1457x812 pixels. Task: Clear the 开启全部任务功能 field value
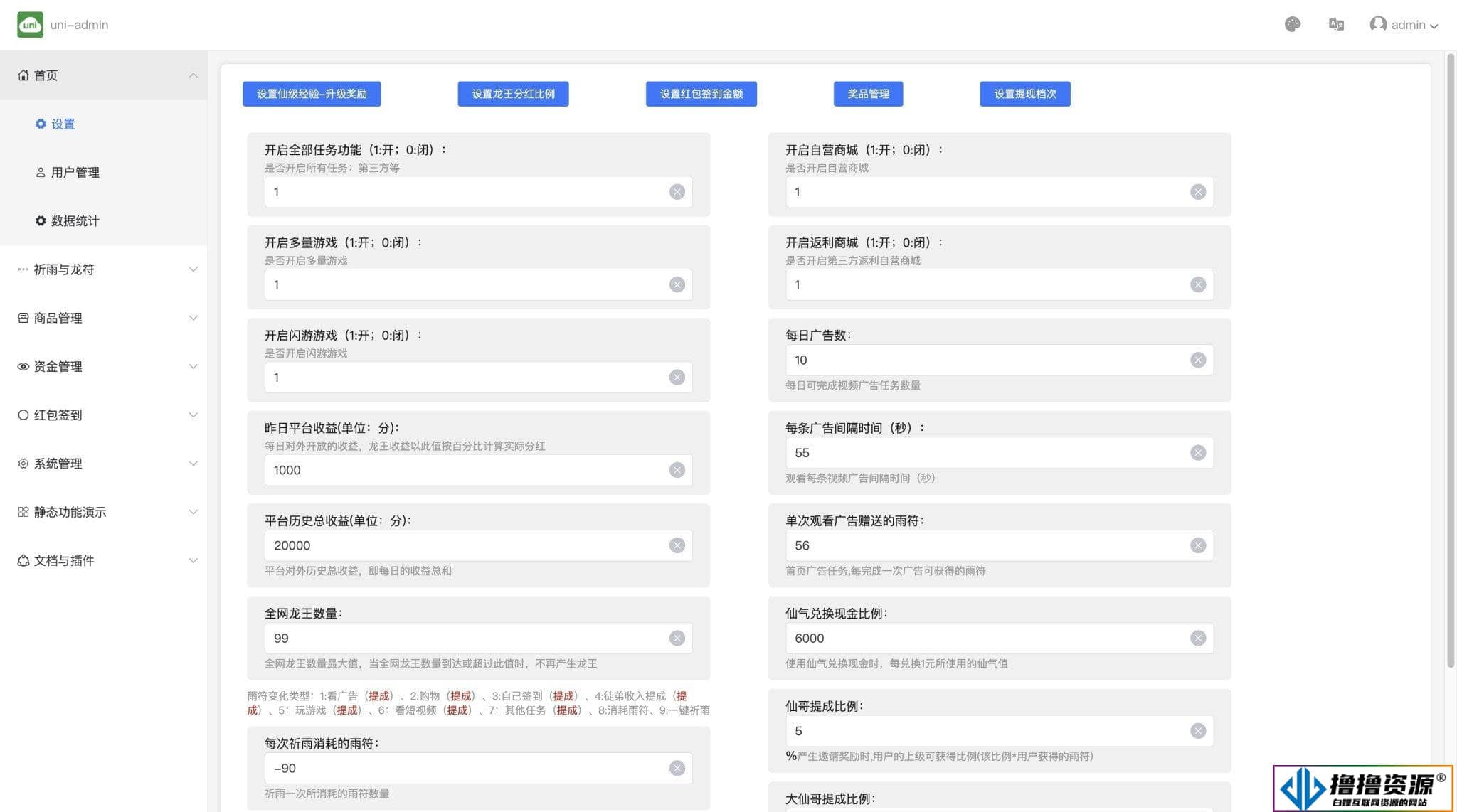click(677, 192)
